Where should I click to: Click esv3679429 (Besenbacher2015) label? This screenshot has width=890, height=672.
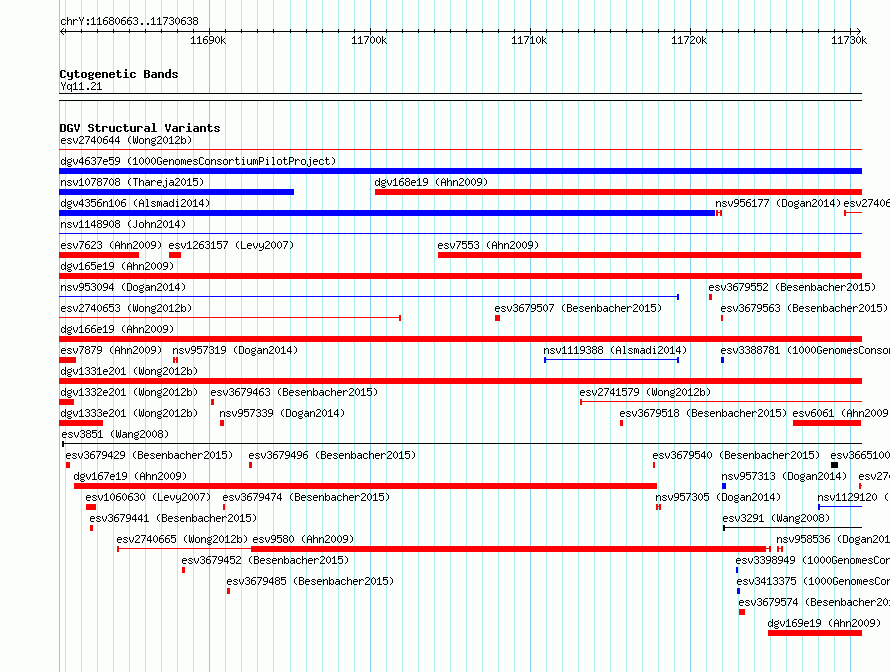(x=149, y=455)
